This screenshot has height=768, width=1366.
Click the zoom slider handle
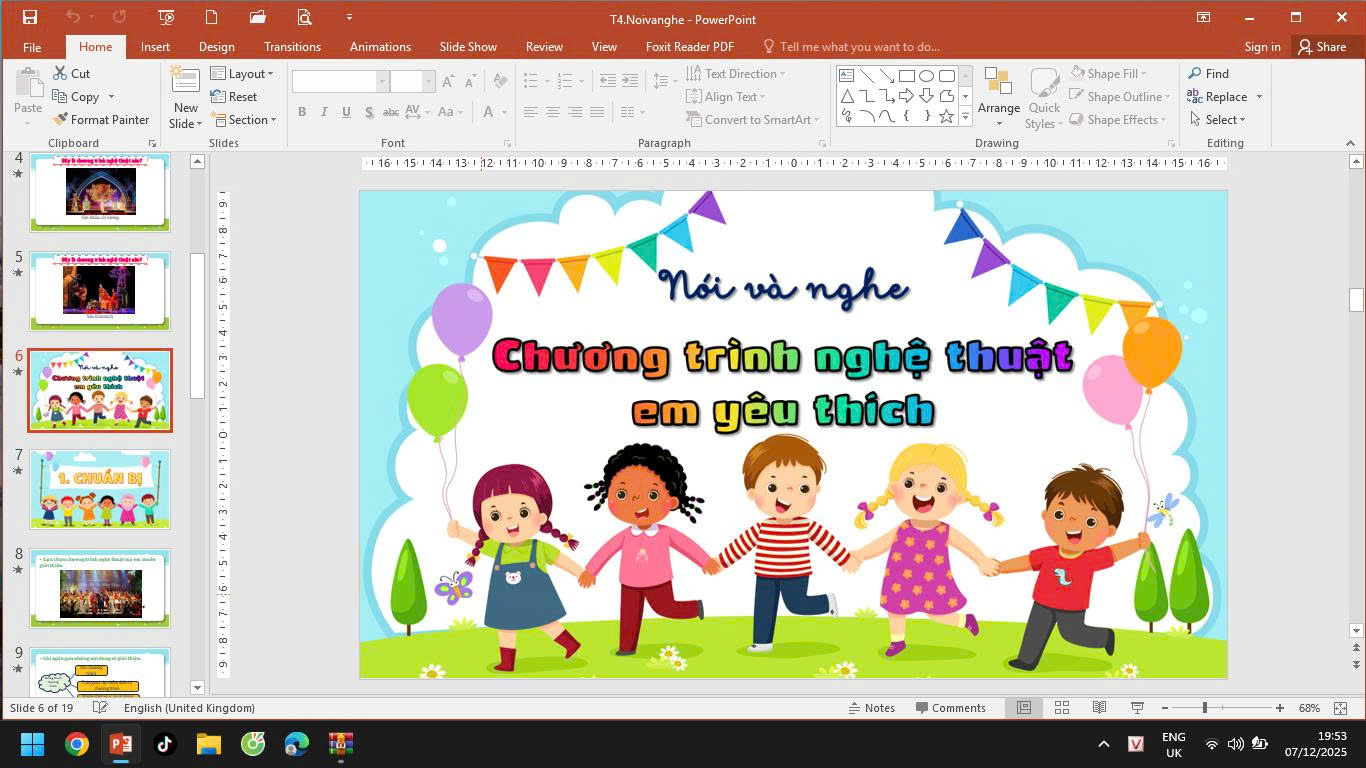tap(1205, 708)
